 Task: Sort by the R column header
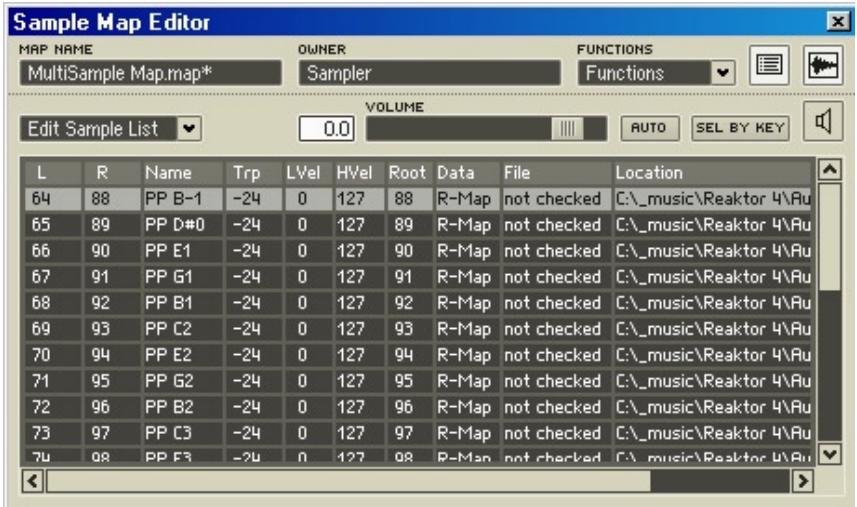111,173
